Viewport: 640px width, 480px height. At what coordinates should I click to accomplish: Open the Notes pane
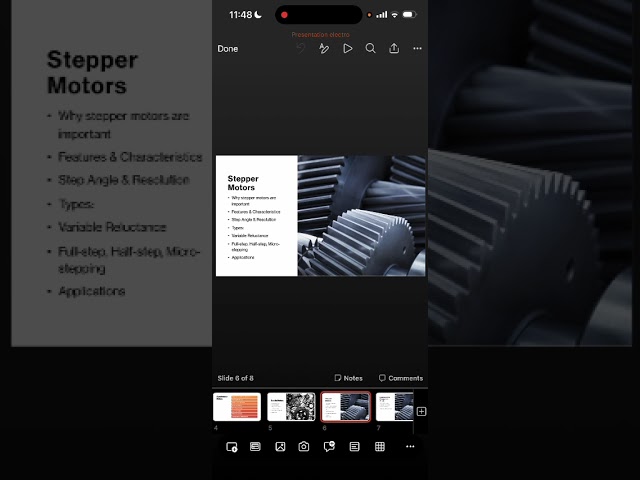click(x=348, y=378)
